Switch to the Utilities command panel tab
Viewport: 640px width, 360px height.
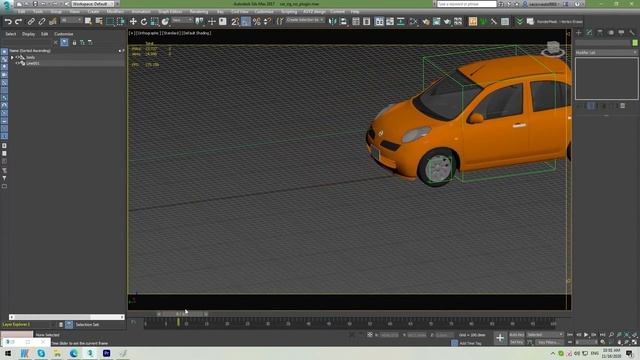tap(632, 33)
